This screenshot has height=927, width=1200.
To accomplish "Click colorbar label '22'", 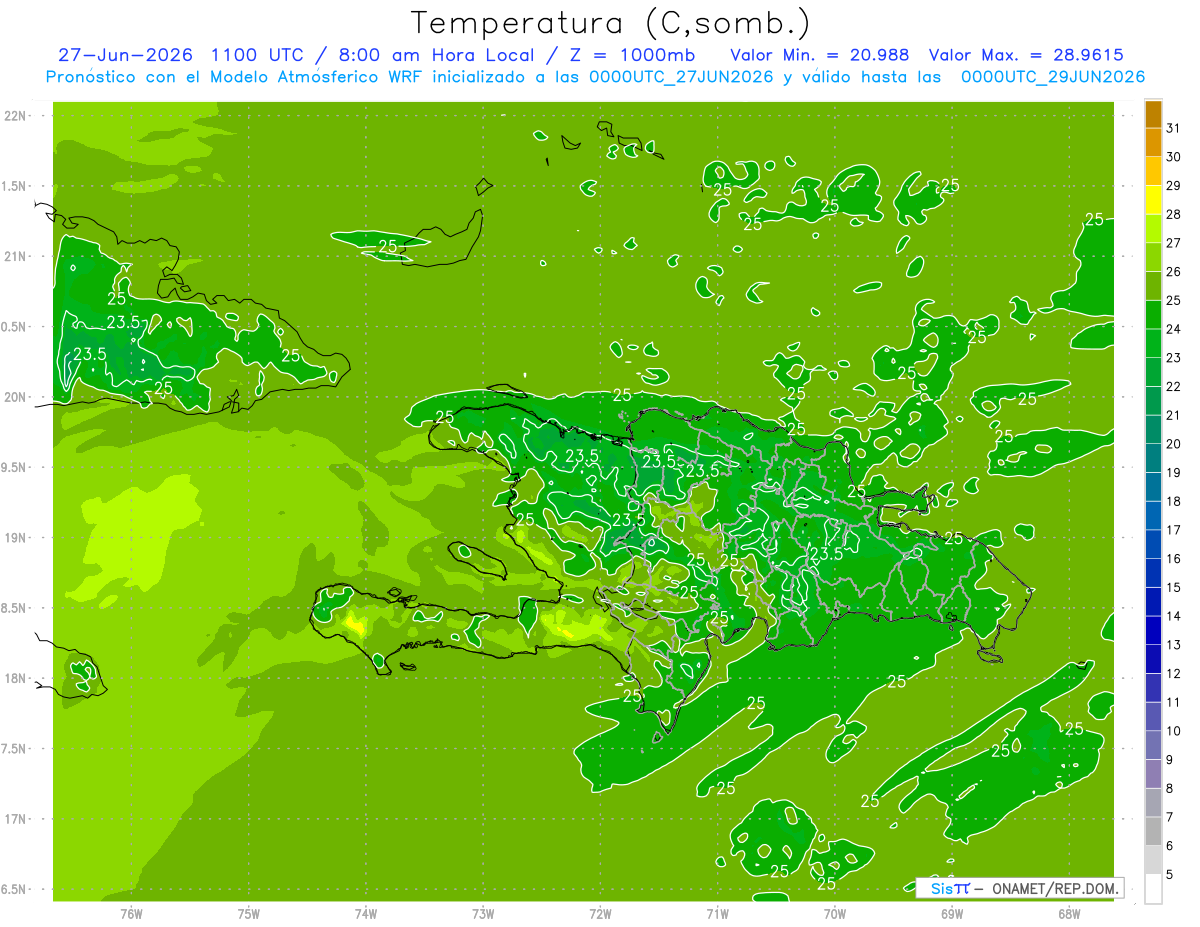I will [x=1174, y=387].
